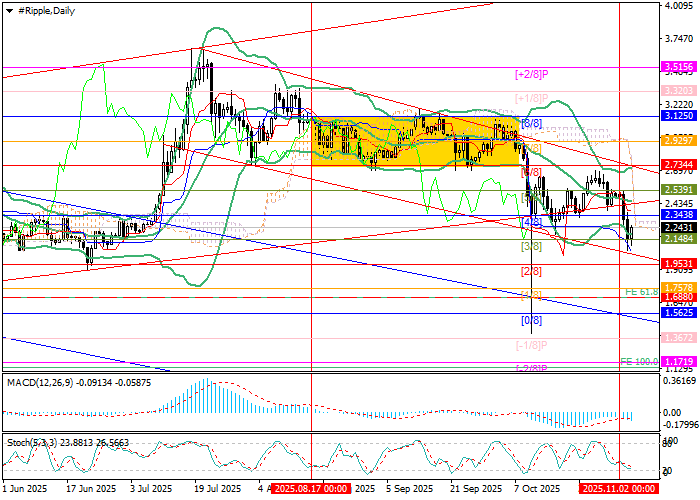Click the 4.0095 top price scale value
Viewport: 700px width, 500px height.
pyautogui.click(x=679, y=6)
